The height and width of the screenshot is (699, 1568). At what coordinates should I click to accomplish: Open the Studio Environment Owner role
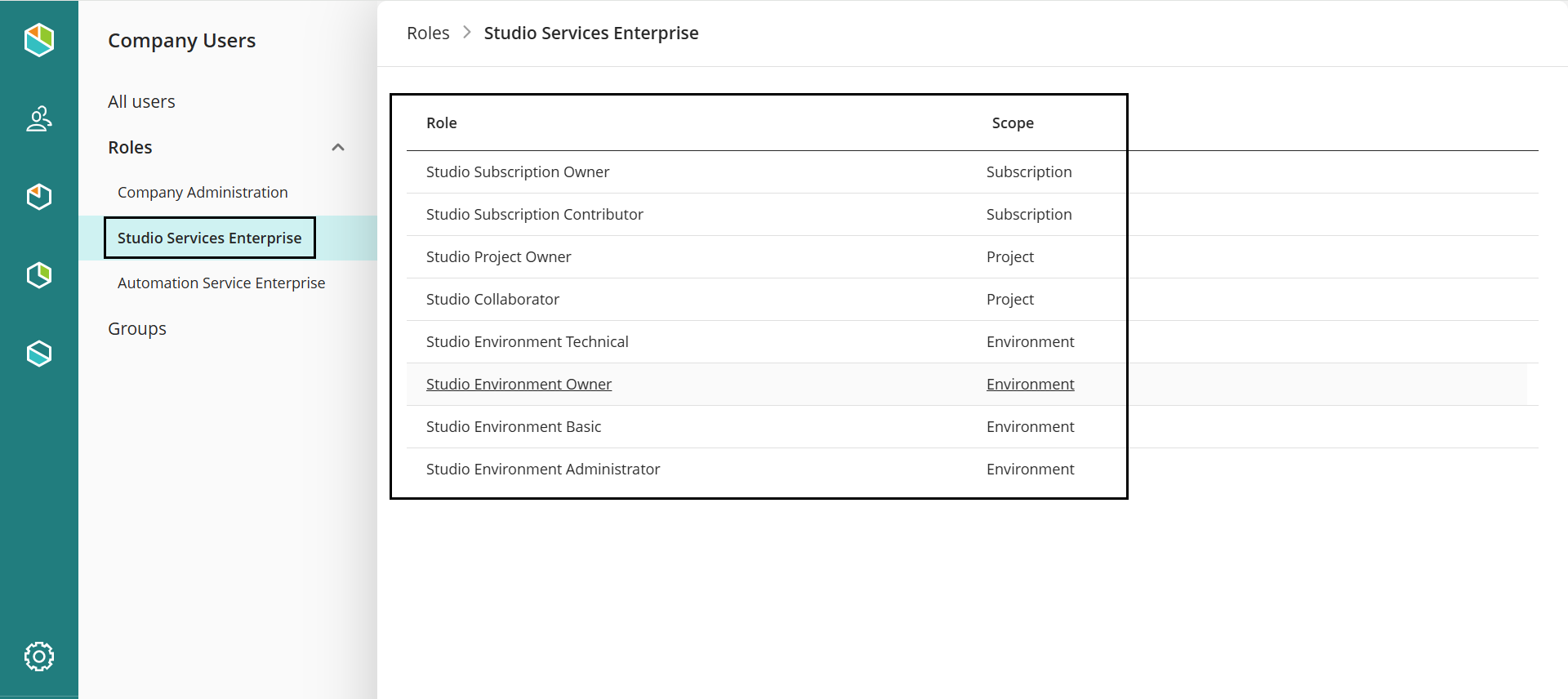click(519, 385)
